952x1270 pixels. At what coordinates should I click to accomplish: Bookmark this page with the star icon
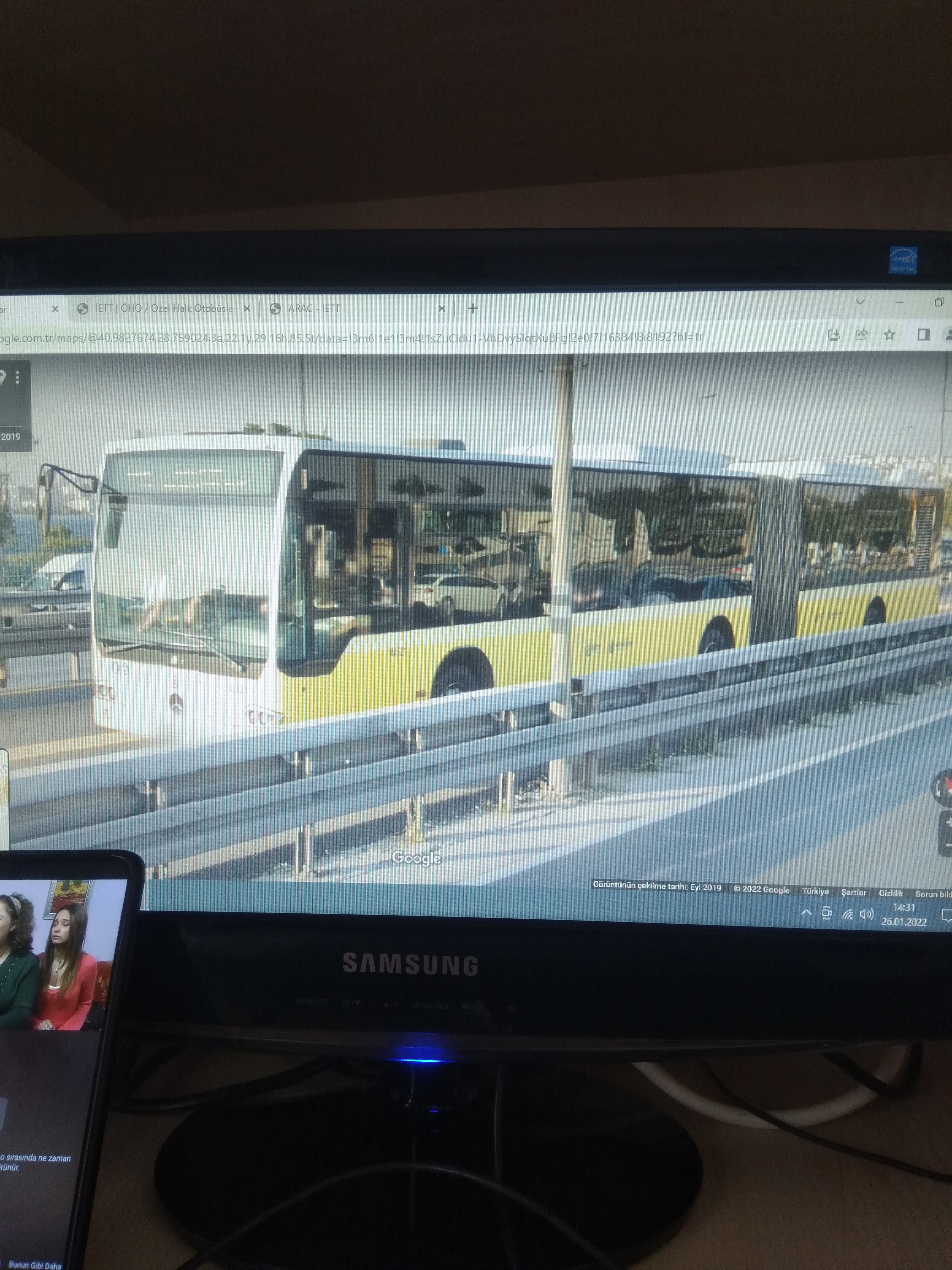889,335
